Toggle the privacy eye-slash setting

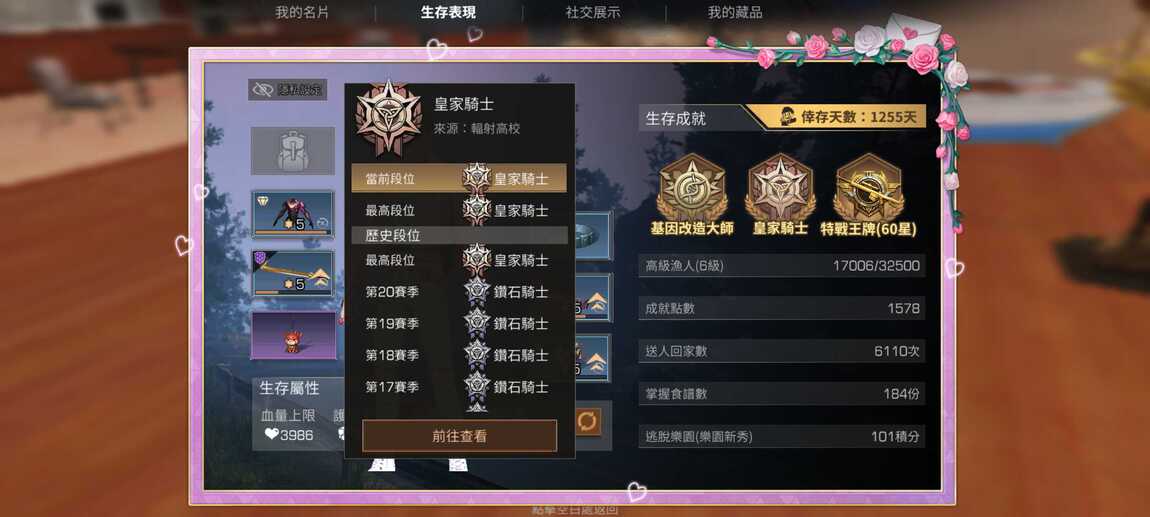(288, 89)
